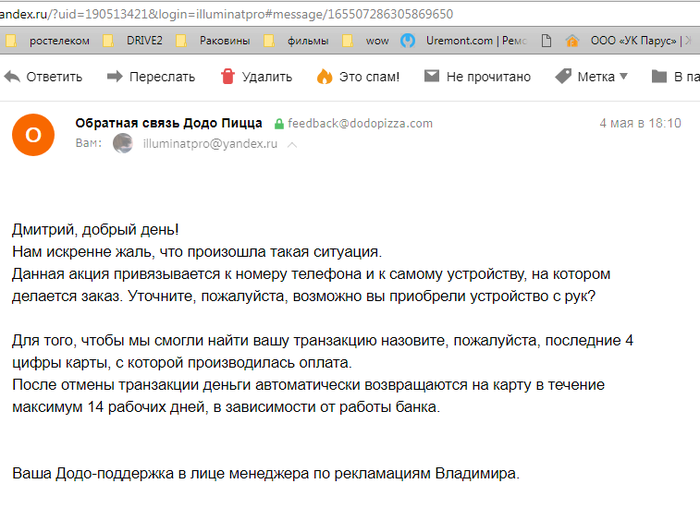Click the Forward arrow icon (Переслать)

(115, 76)
